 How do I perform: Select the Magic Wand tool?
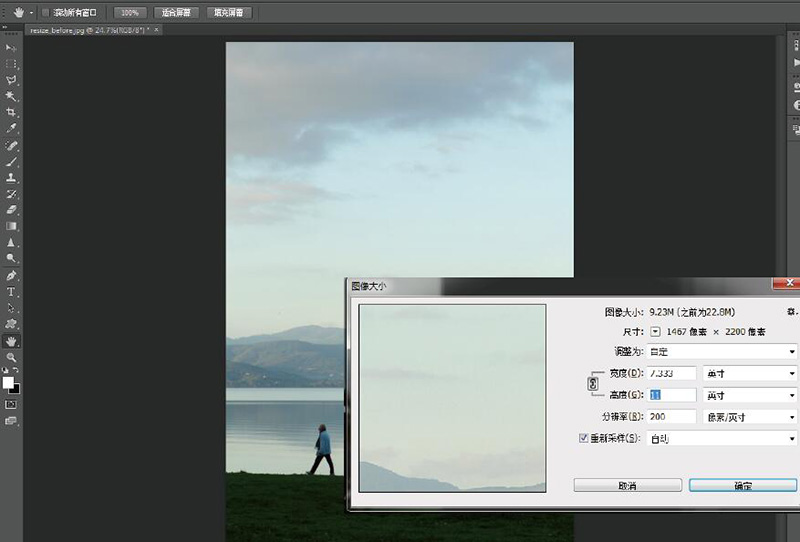pos(11,96)
